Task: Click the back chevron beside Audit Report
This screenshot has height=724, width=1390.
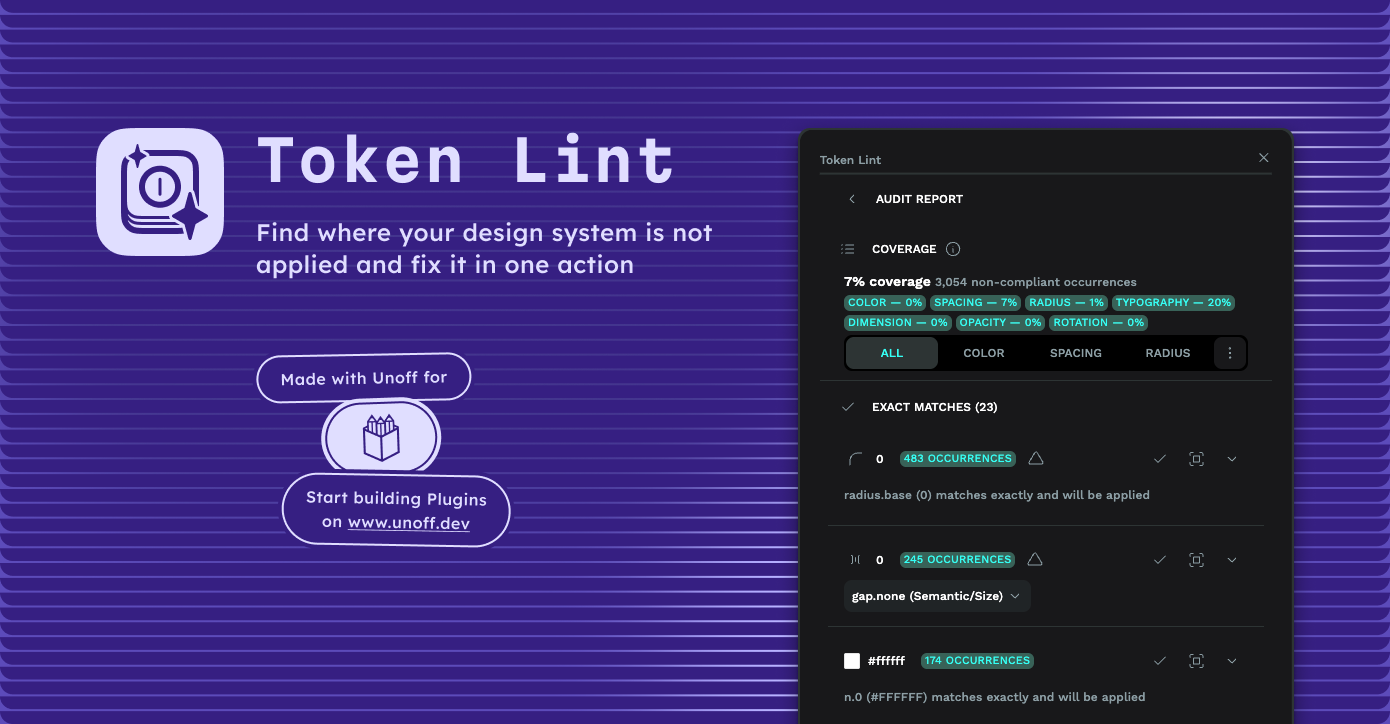Action: pyautogui.click(x=852, y=199)
